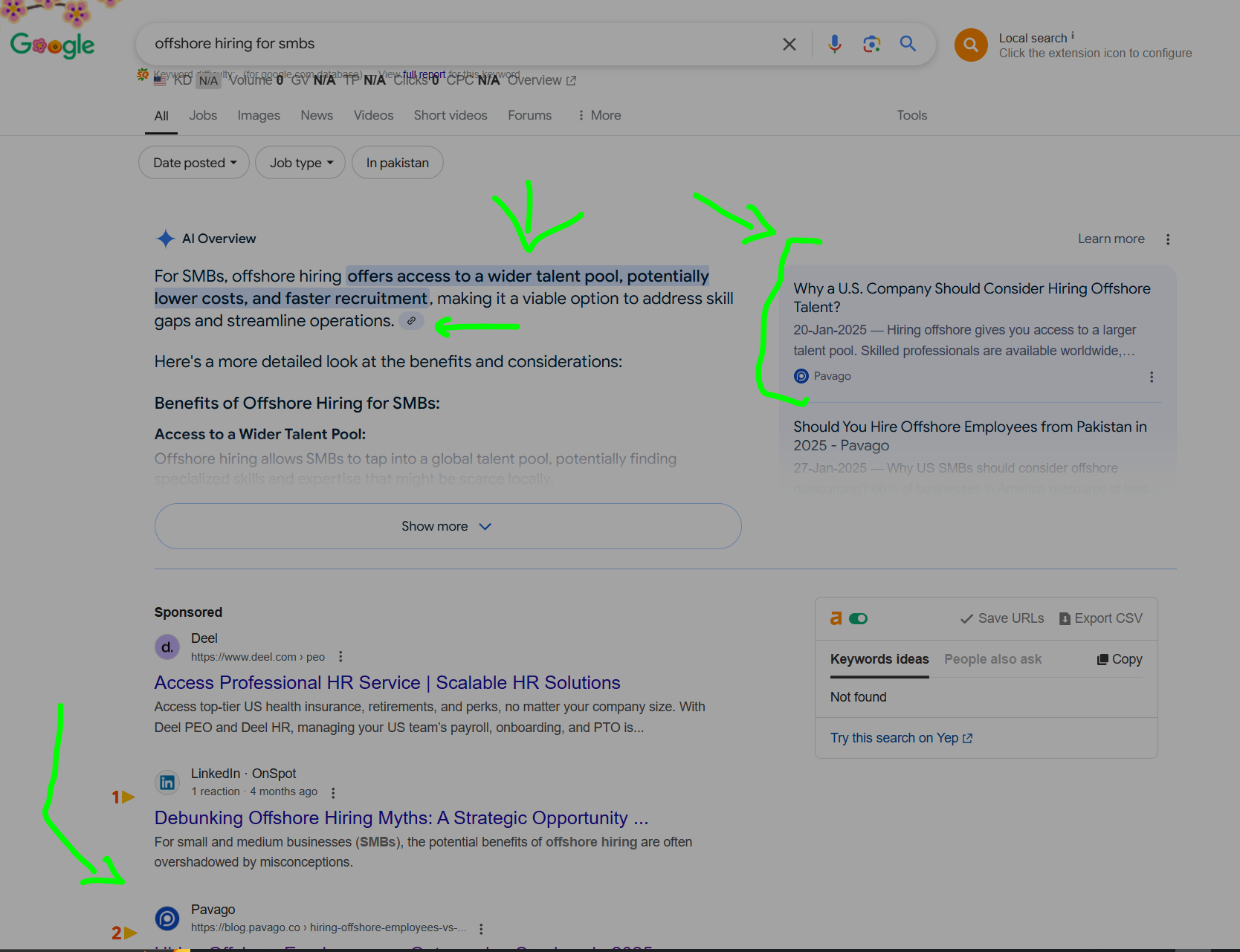Viewport: 1240px width, 952px height.
Task: Select the People also ask tab
Action: coord(993,659)
